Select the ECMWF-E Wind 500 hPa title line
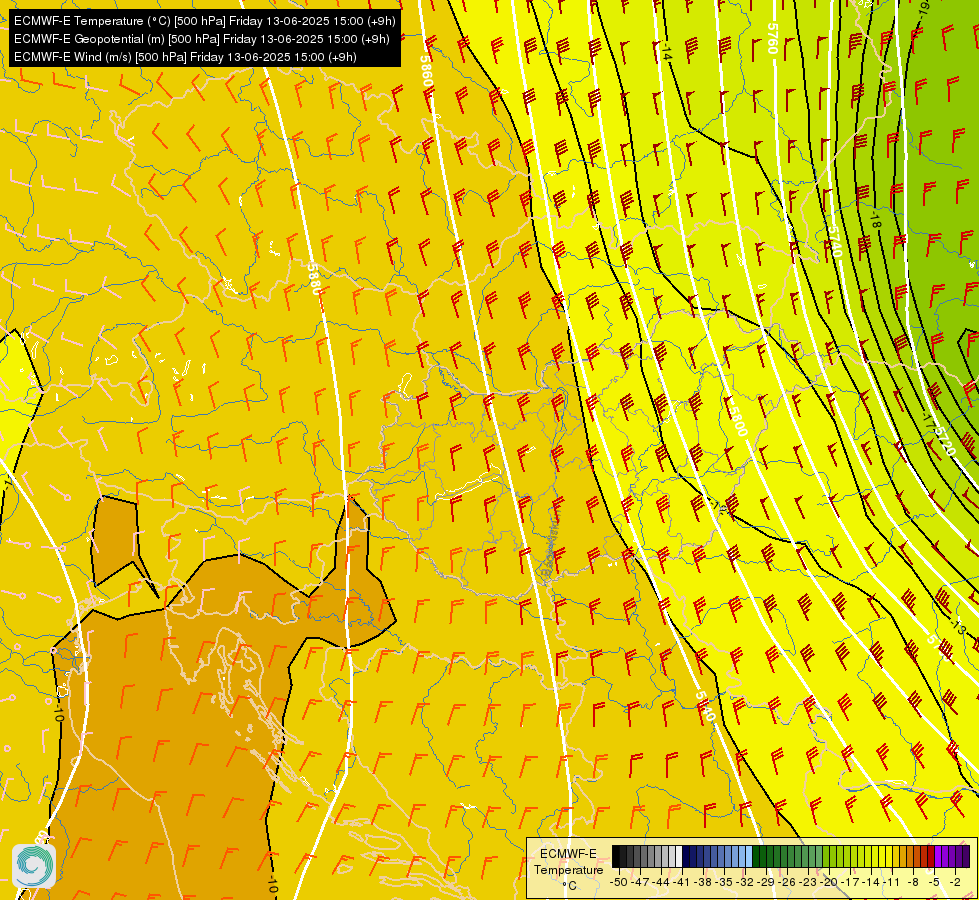979x900 pixels. point(185,57)
